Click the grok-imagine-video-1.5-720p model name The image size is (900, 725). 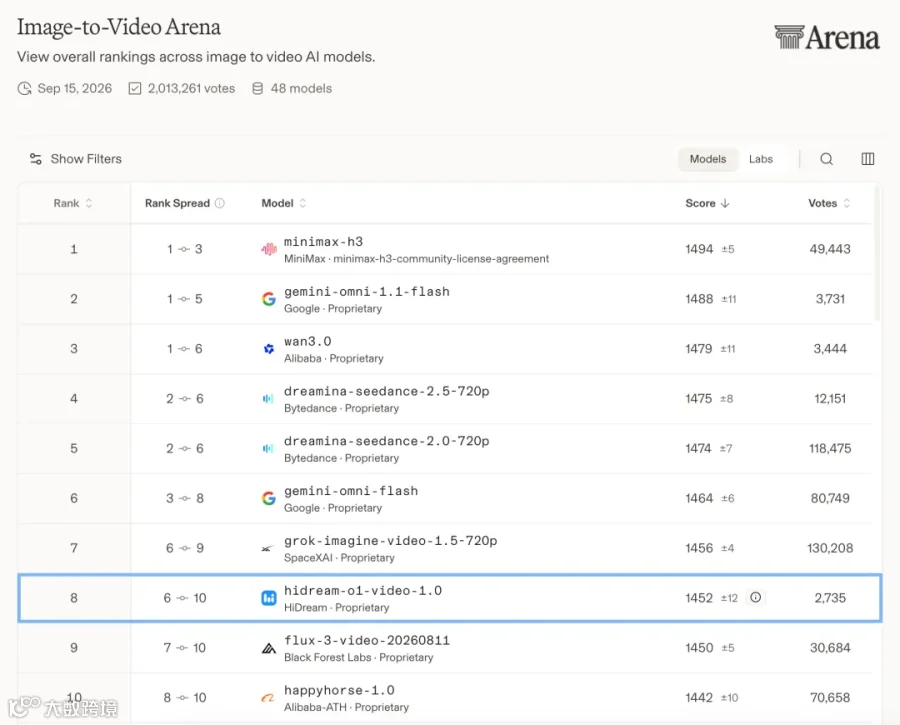tap(390, 541)
